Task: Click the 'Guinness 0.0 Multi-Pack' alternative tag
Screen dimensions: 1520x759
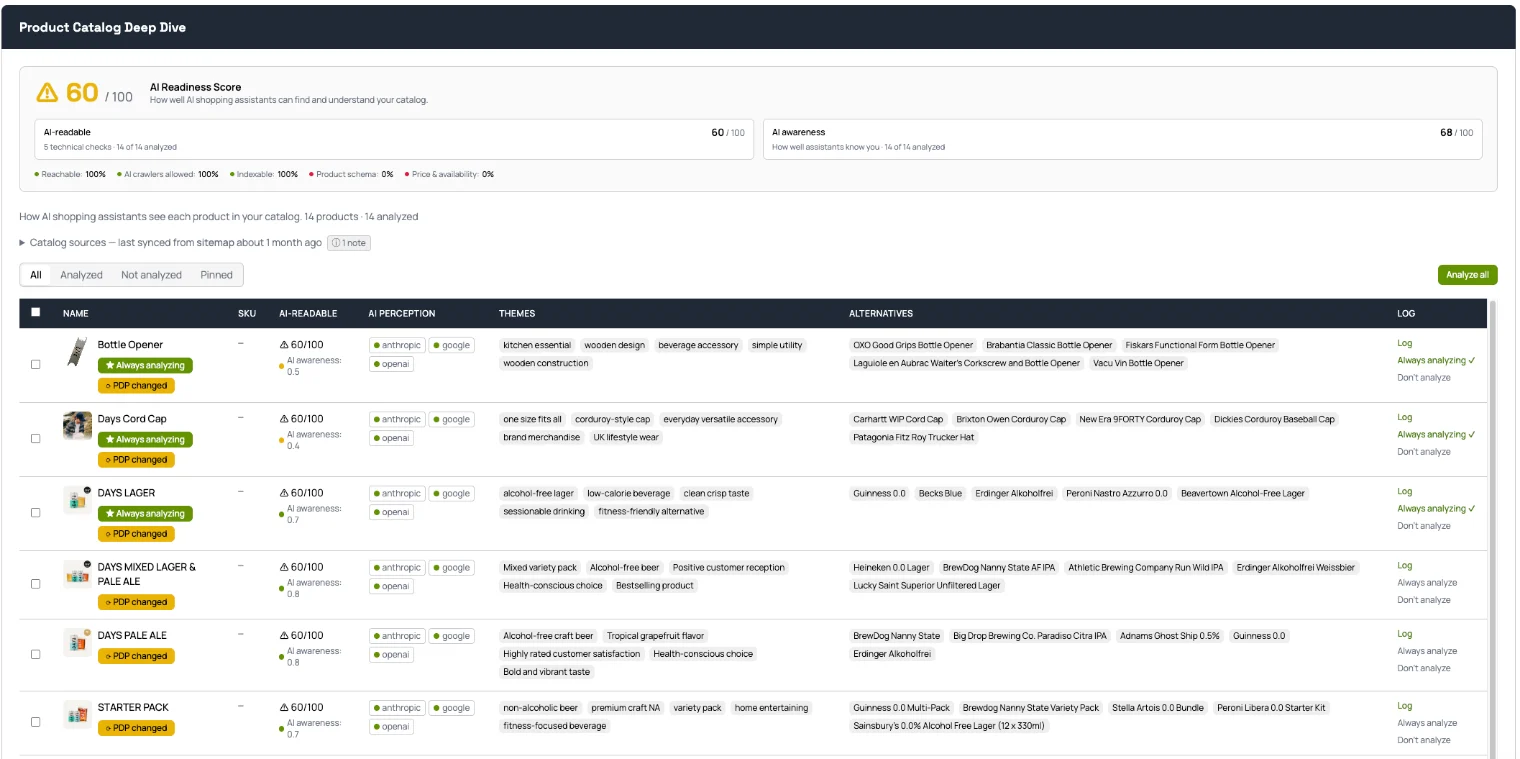Action: [902, 708]
